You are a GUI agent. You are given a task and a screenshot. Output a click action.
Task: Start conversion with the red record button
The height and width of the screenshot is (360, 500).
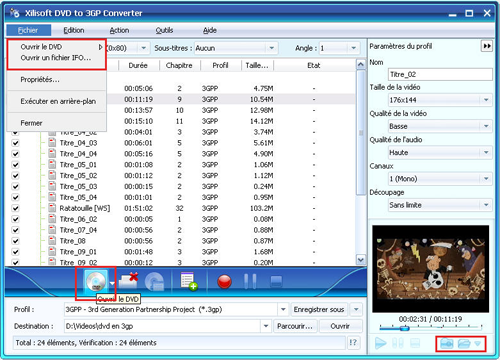[x=224, y=282]
